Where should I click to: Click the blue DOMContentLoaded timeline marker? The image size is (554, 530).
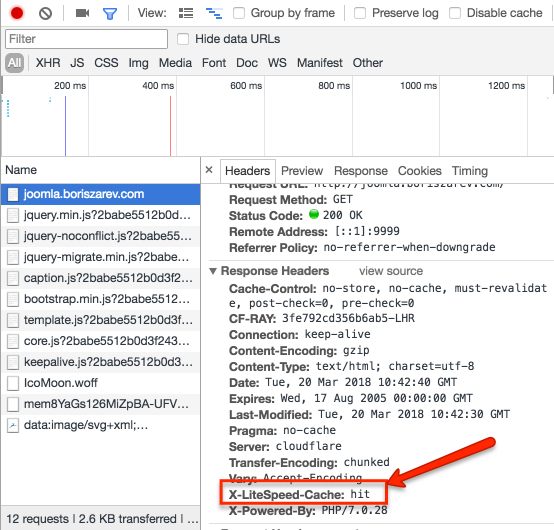pyautogui.click(x=65, y=126)
